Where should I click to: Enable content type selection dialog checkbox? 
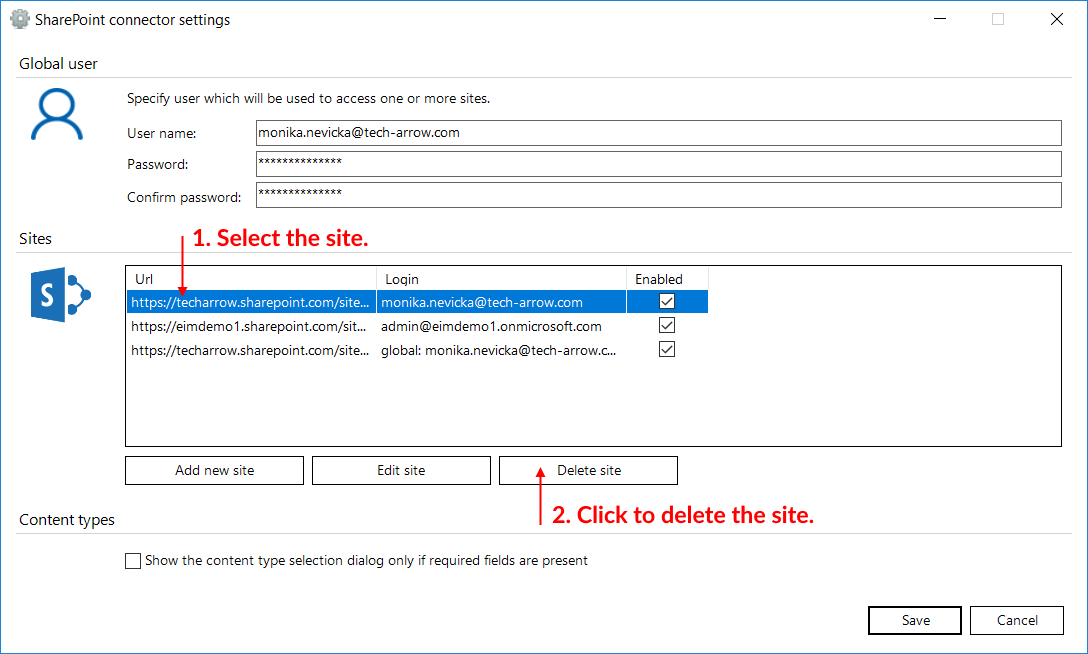click(x=133, y=561)
